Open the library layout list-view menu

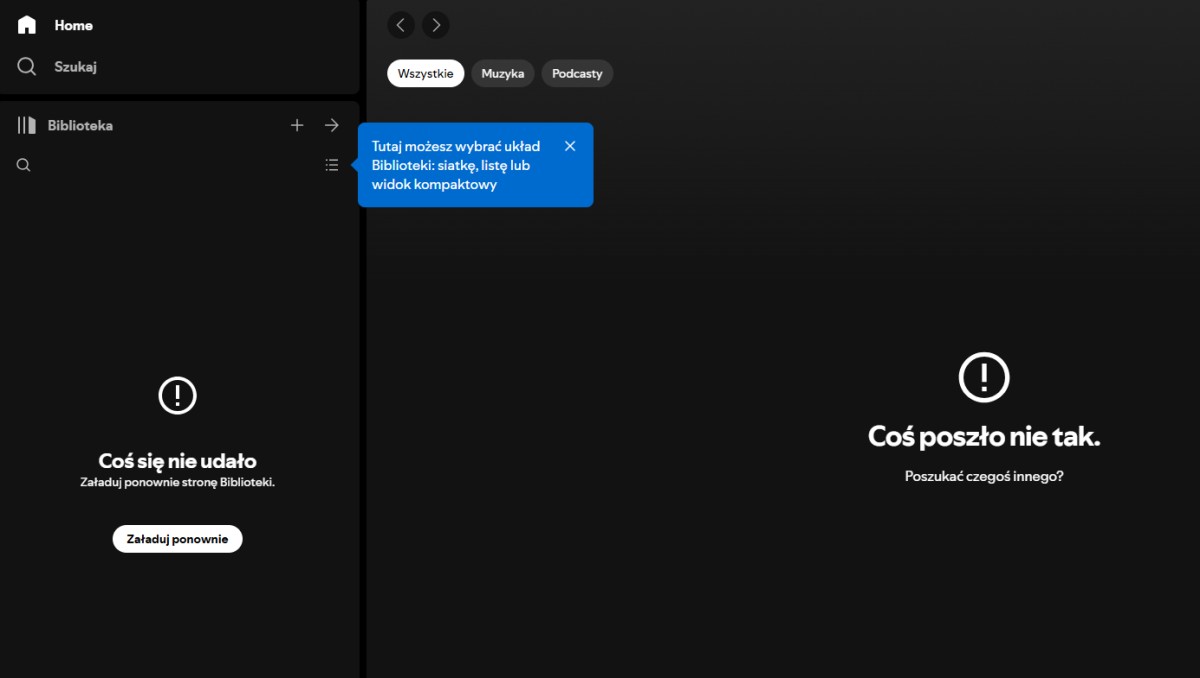point(332,165)
